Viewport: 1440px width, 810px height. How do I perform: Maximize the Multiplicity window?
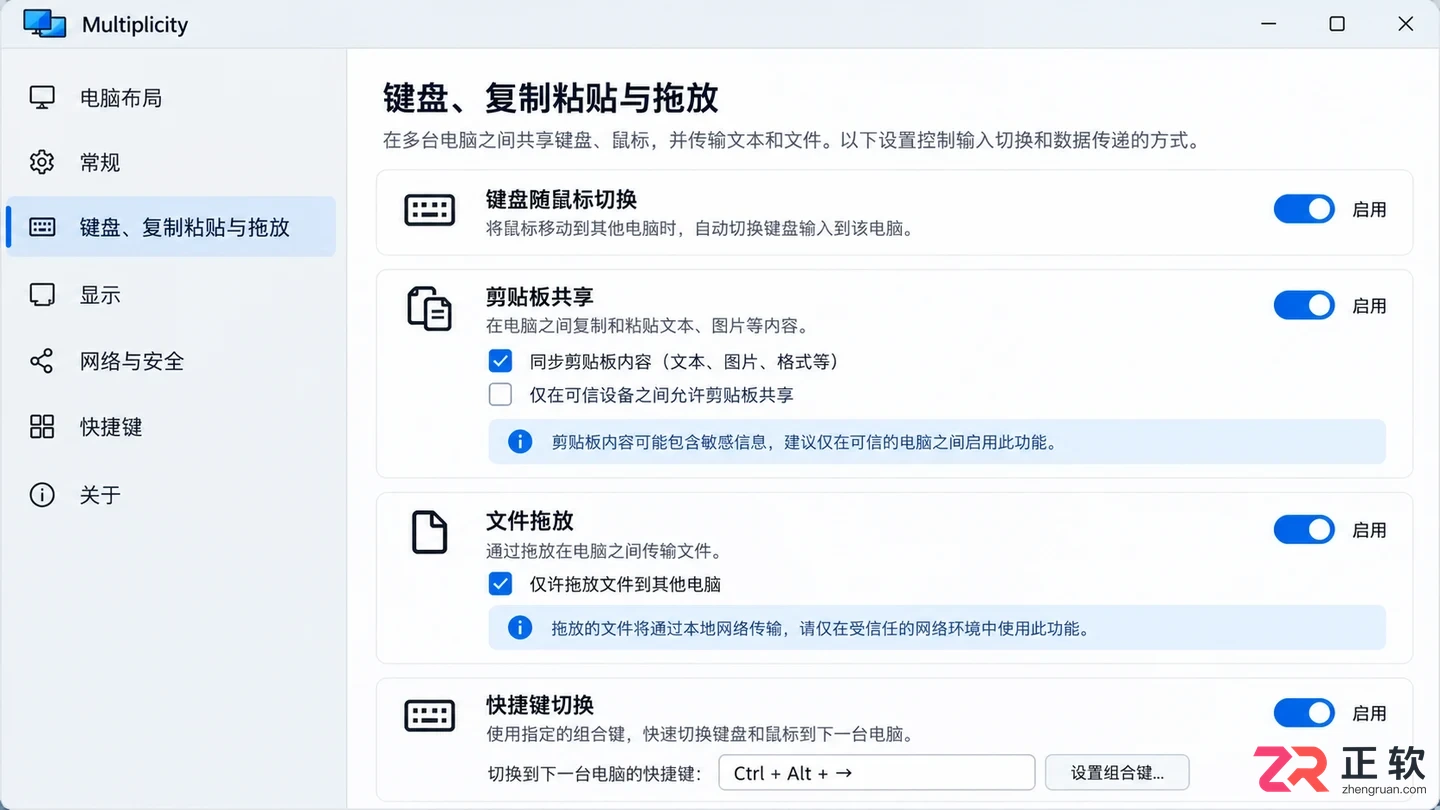coord(1337,24)
